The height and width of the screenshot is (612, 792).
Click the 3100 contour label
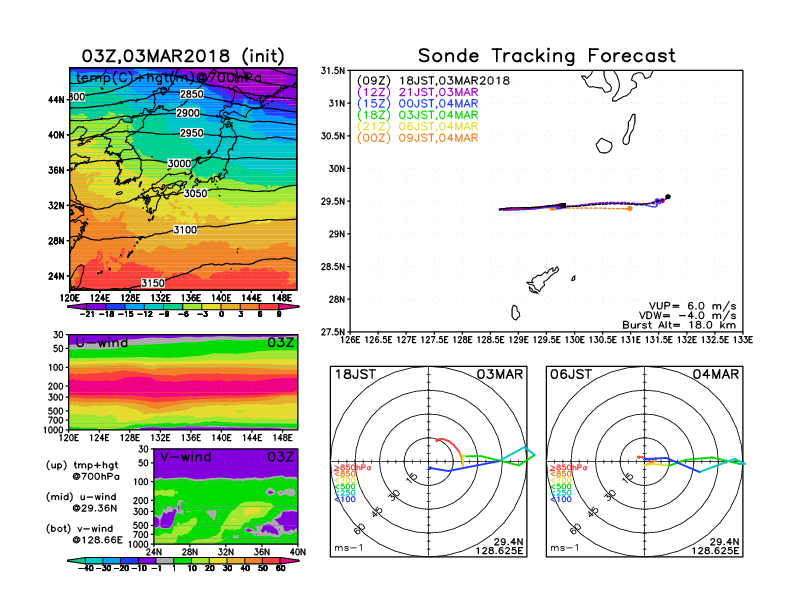tap(185, 230)
